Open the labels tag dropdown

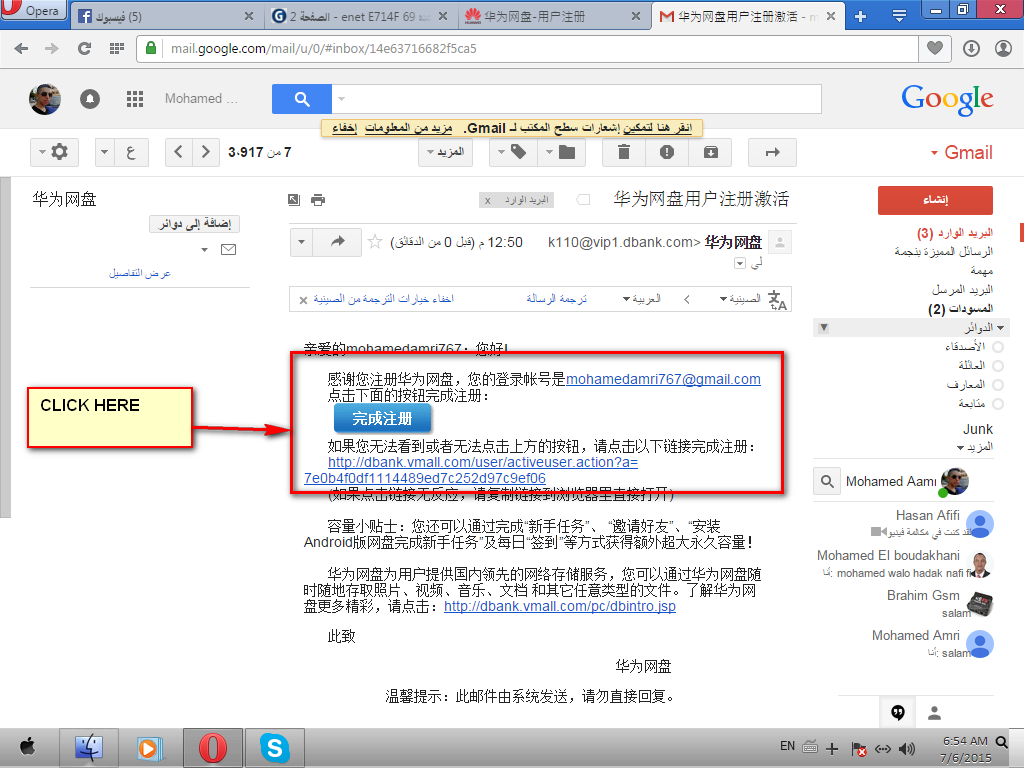(513, 152)
